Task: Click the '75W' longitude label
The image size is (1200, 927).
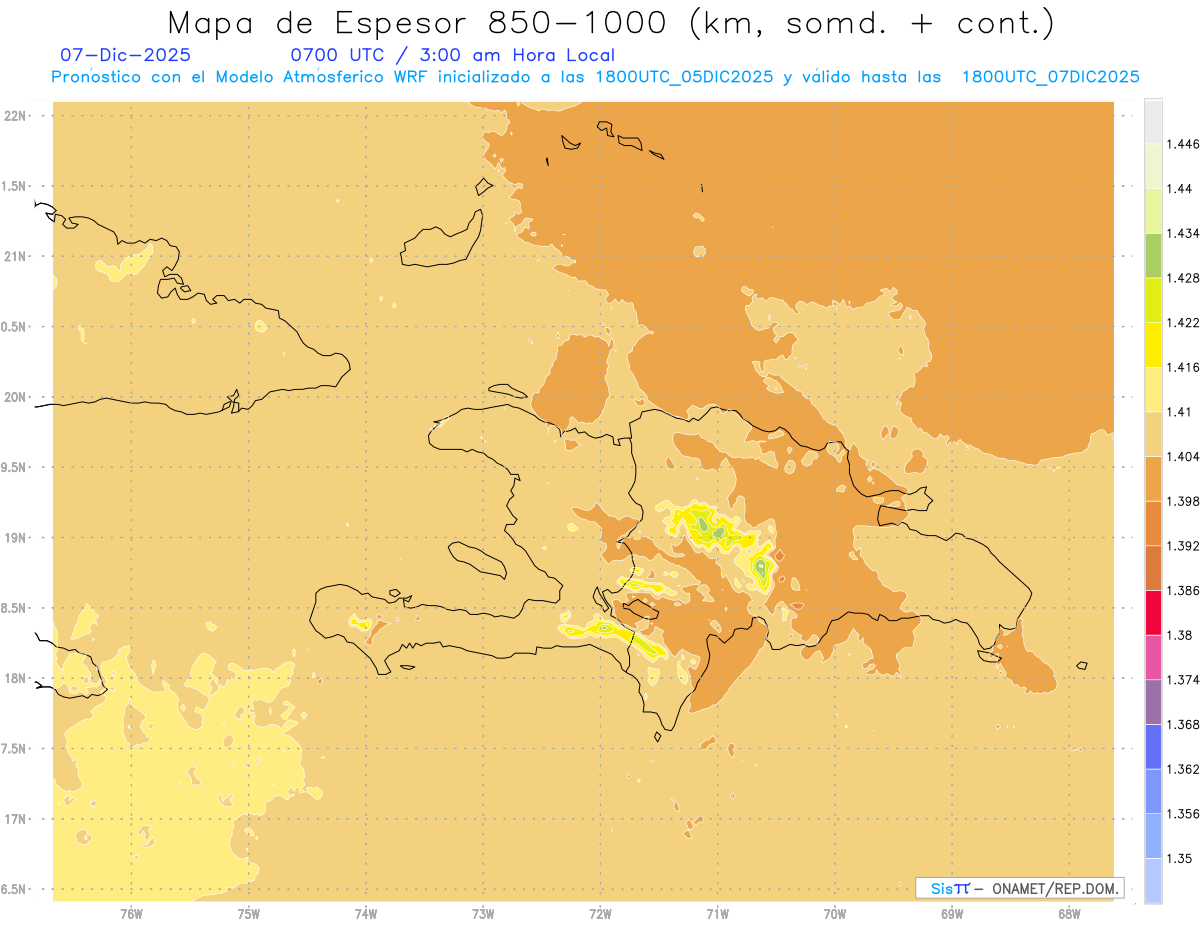Action: (x=249, y=913)
